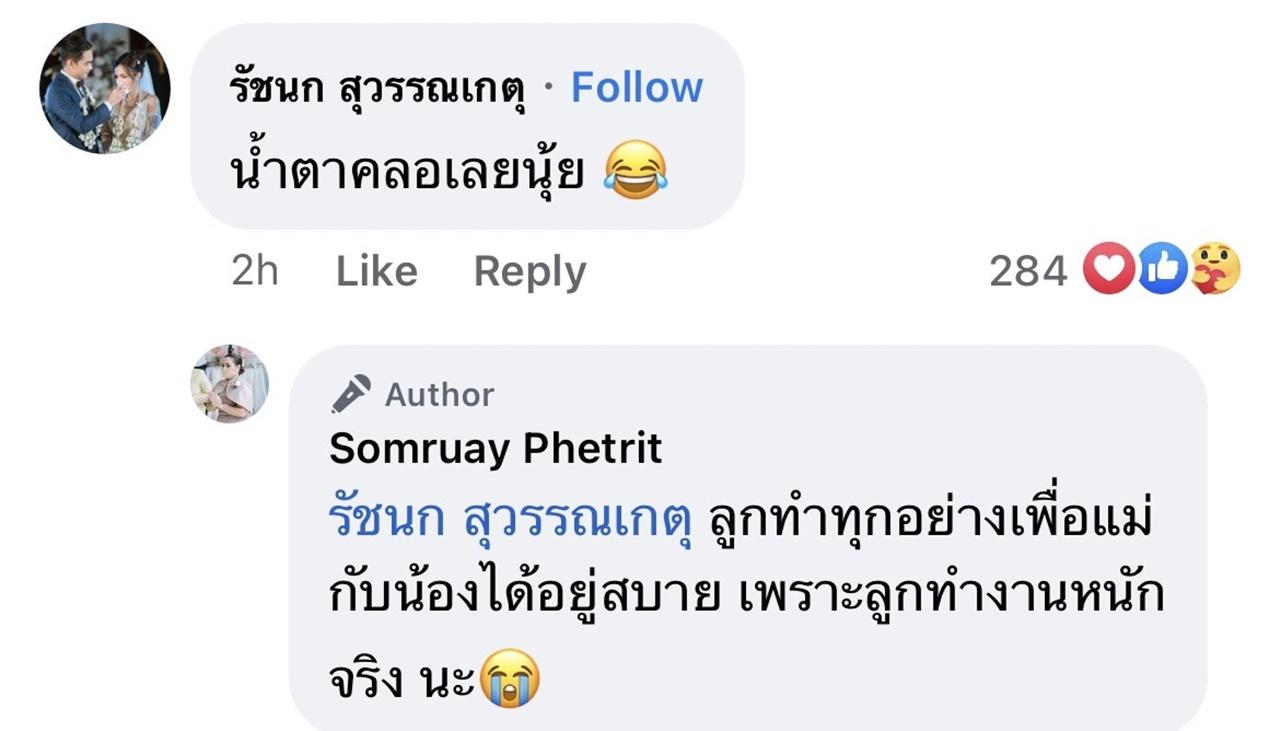Click the loudly crying emoji in the reply
The width and height of the screenshot is (1280, 731).
(x=510, y=680)
